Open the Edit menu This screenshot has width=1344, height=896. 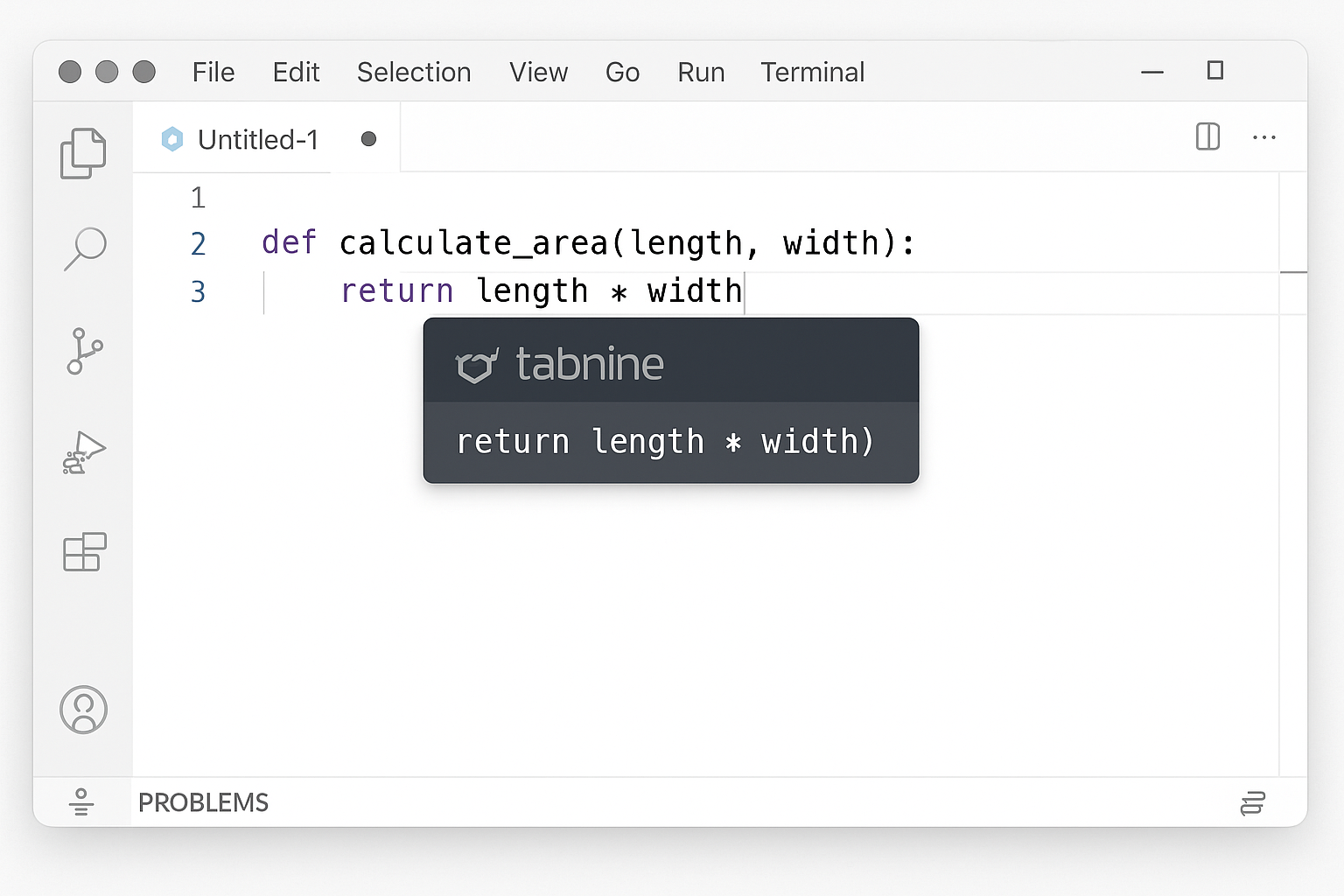point(296,72)
